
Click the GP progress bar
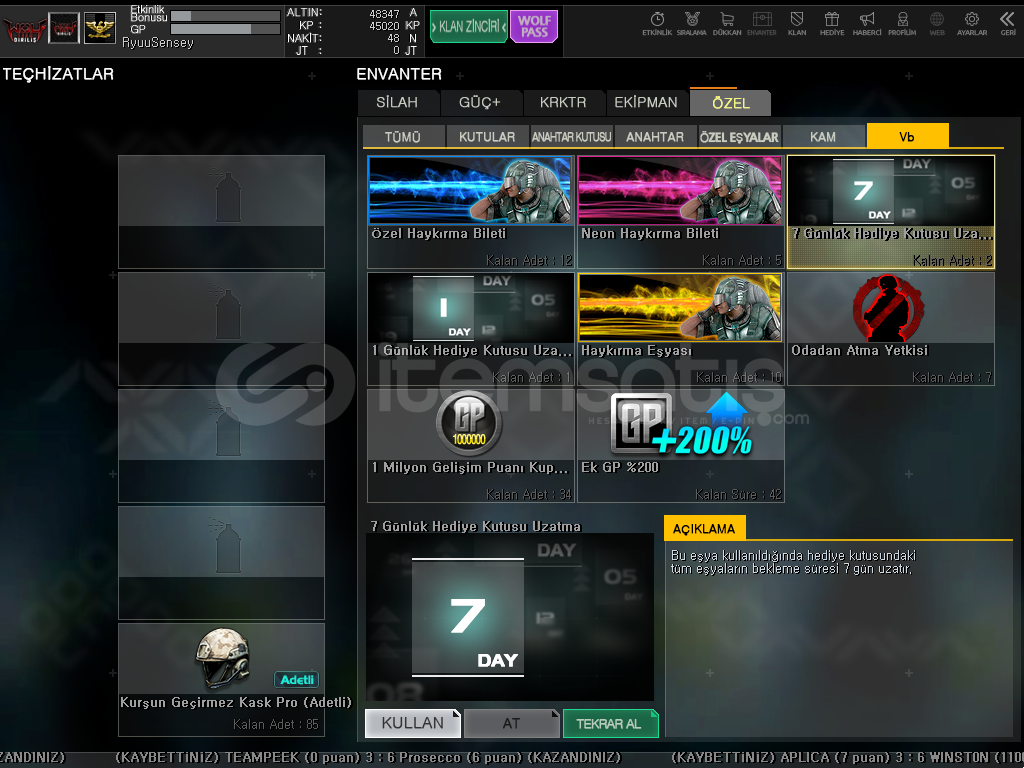click(225, 29)
